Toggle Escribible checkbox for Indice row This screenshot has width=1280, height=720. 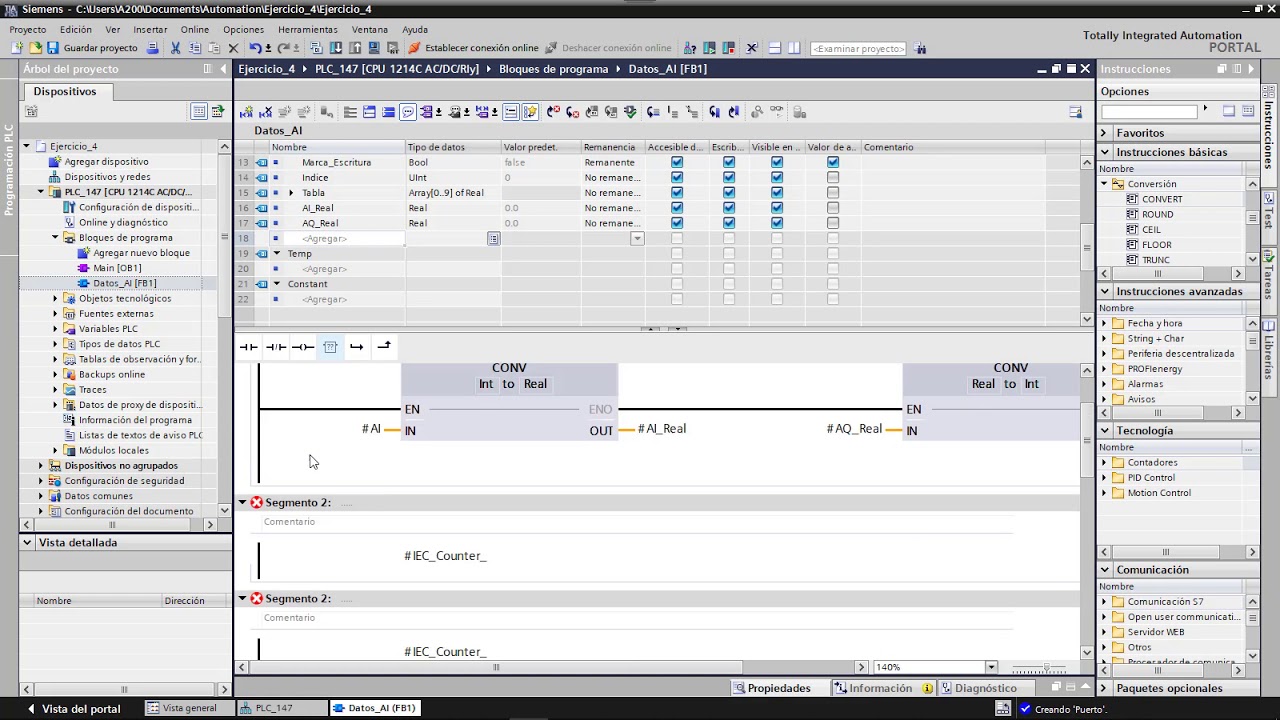(729, 177)
